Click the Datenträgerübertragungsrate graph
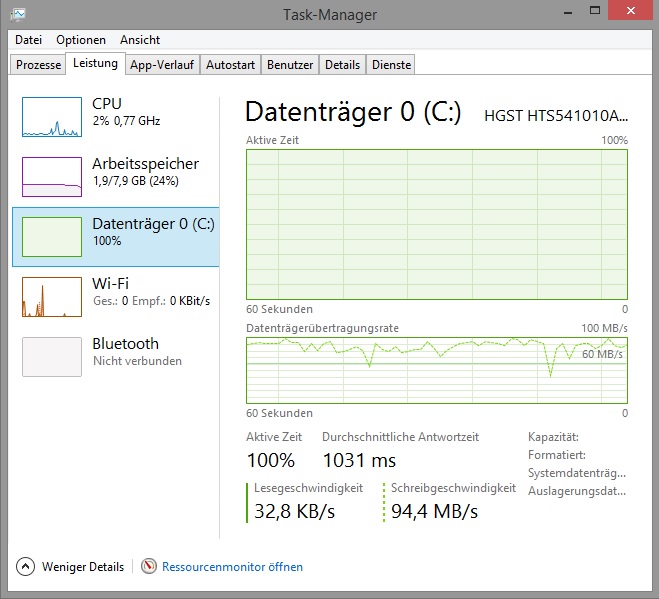659x599 pixels. (437, 370)
